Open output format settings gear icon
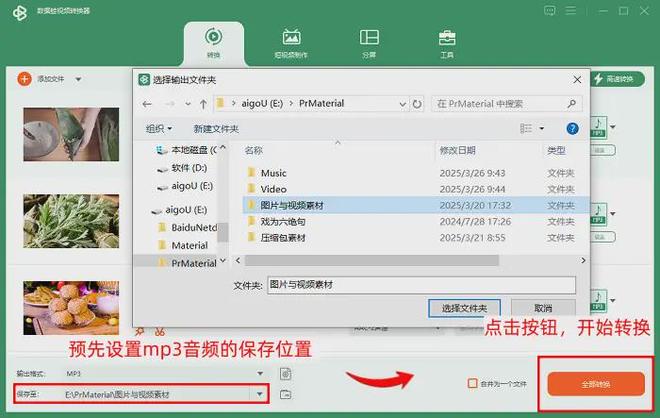The height and width of the screenshot is (418, 660). click(x=285, y=373)
